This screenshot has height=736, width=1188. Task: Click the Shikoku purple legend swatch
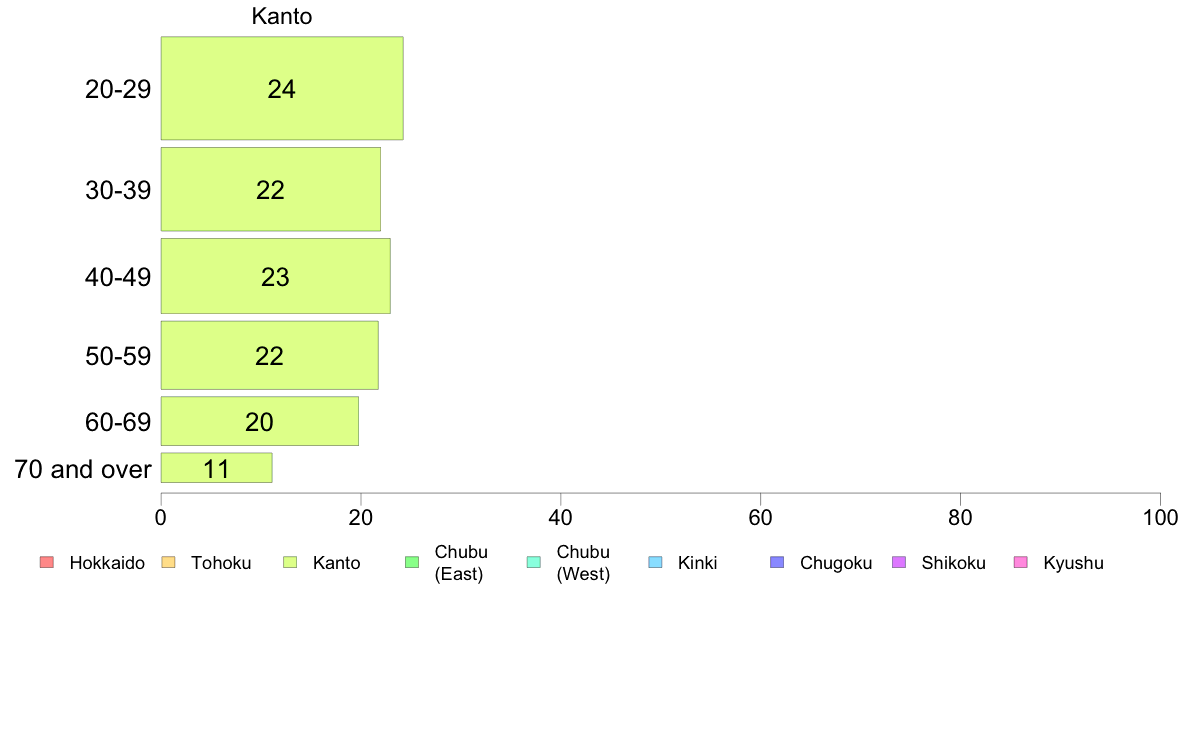pos(899,562)
